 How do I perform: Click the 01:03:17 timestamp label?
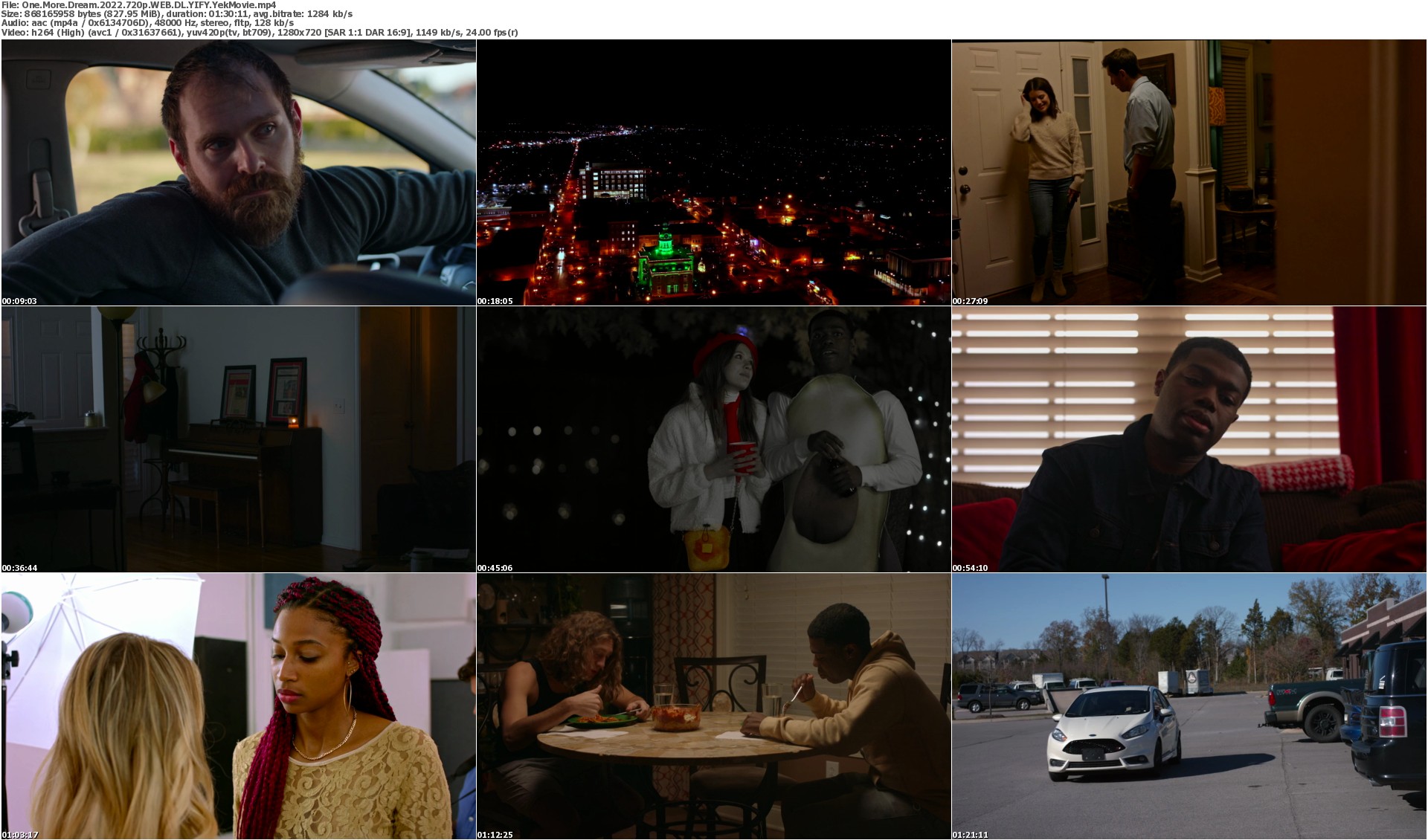pyautogui.click(x=19, y=835)
